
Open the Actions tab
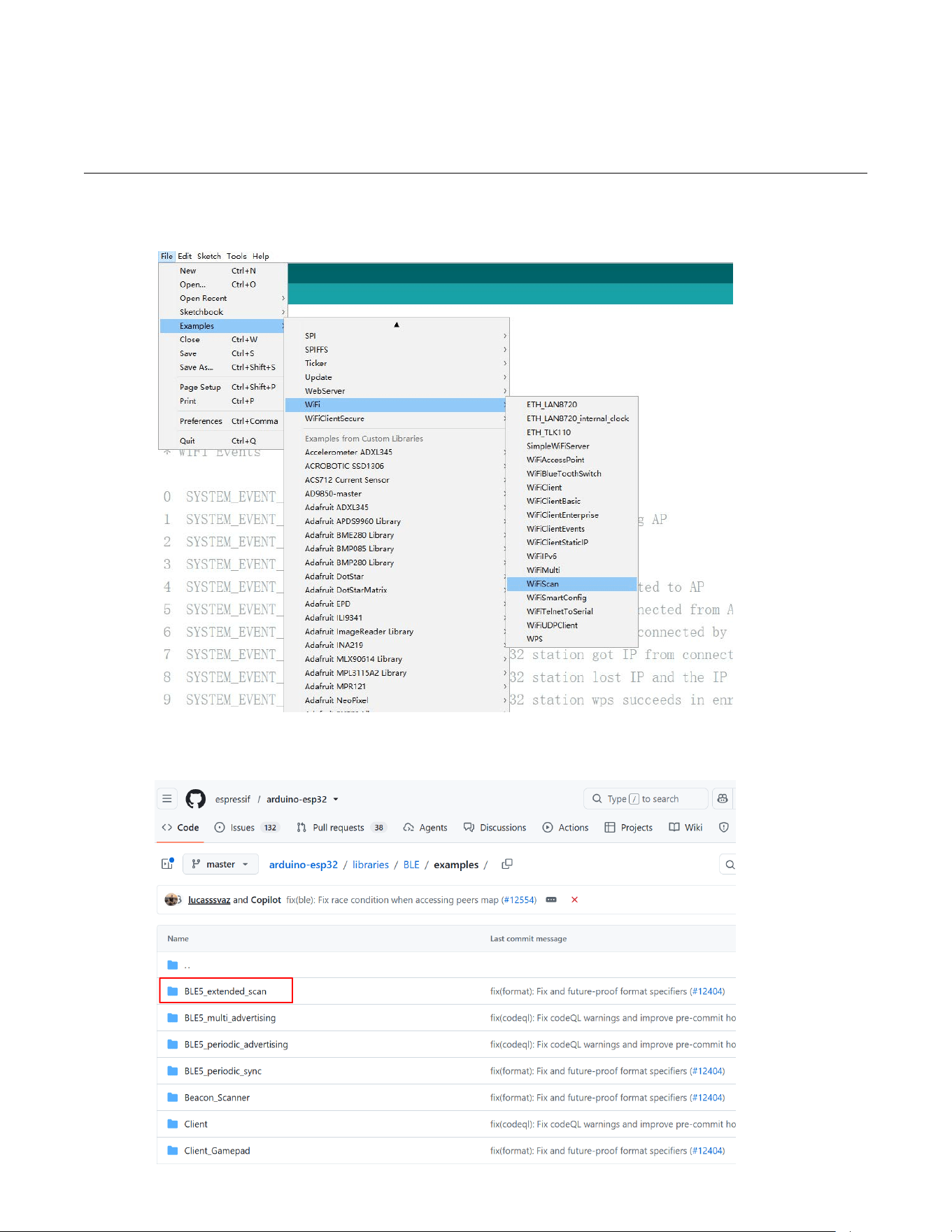(566, 827)
